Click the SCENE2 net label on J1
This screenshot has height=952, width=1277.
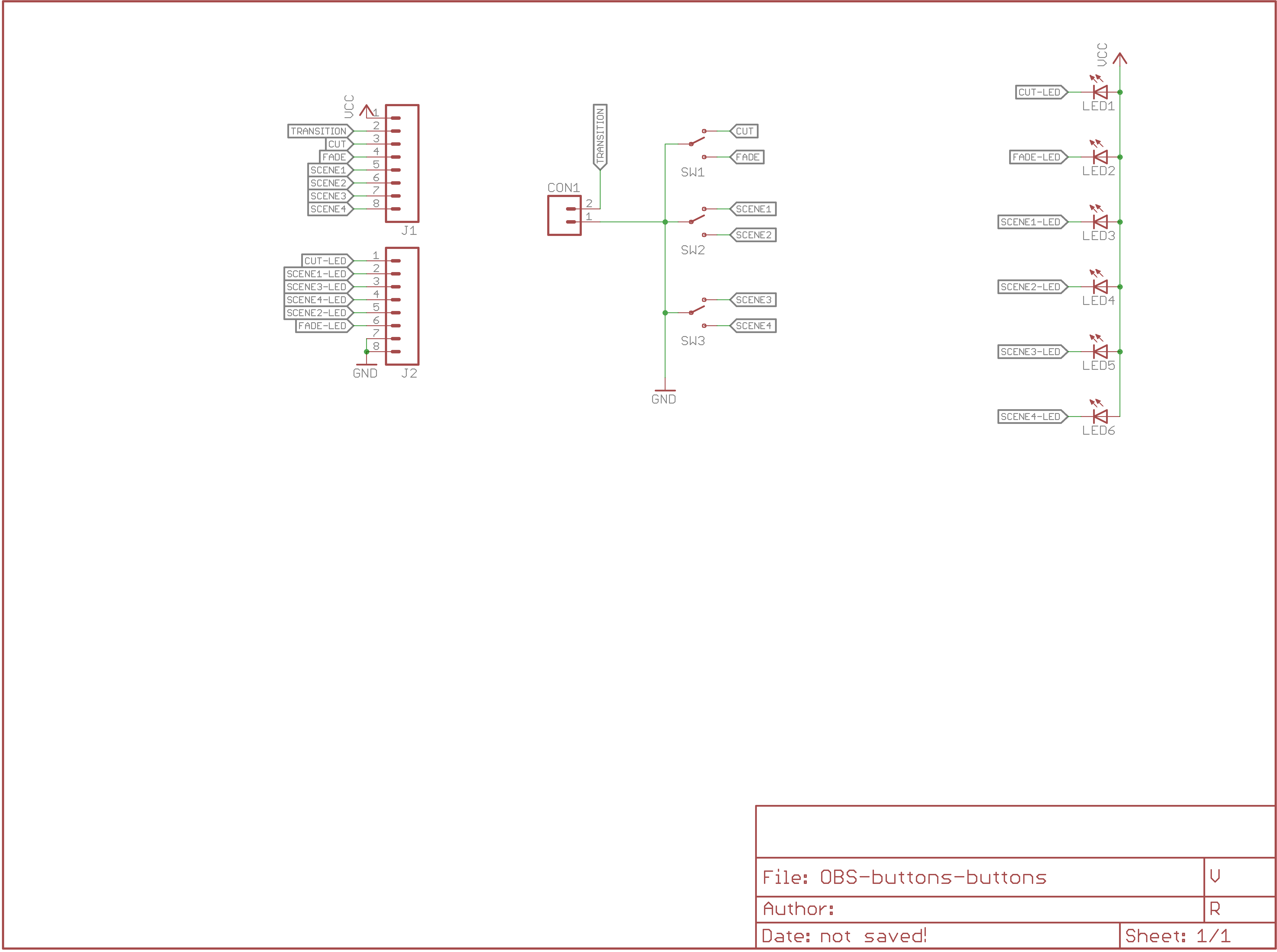[x=331, y=183]
